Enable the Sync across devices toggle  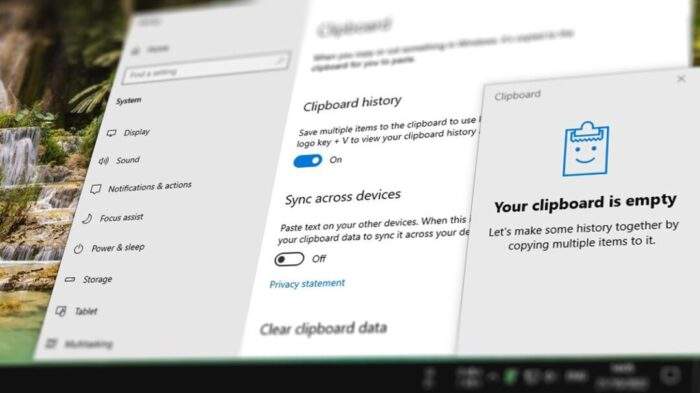(289, 259)
